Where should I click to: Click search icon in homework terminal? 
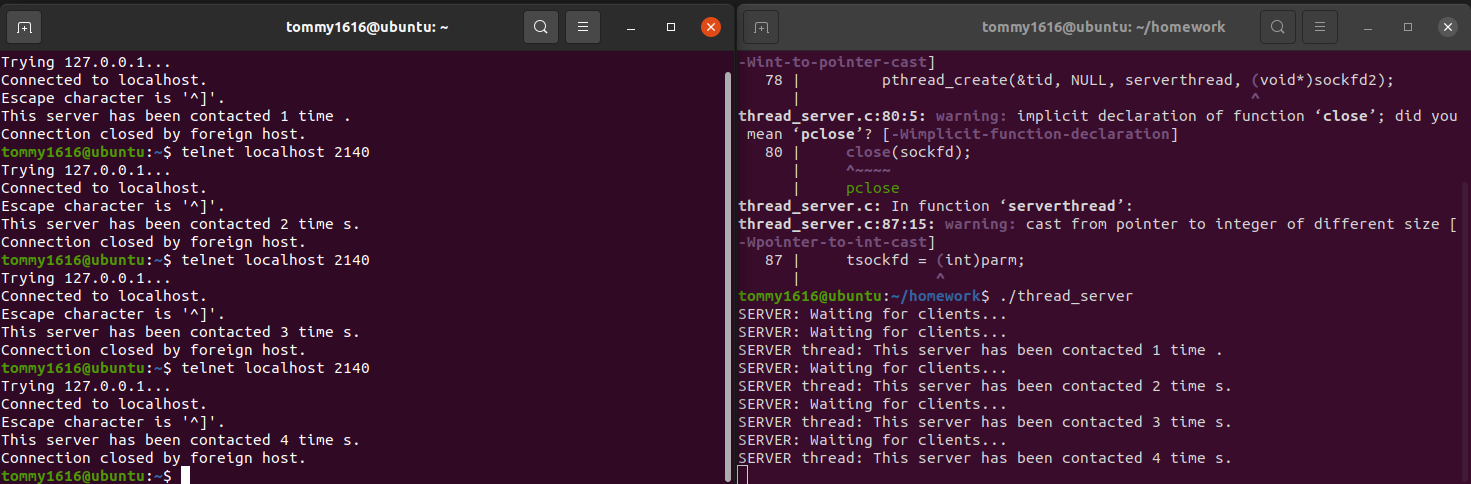click(1277, 27)
